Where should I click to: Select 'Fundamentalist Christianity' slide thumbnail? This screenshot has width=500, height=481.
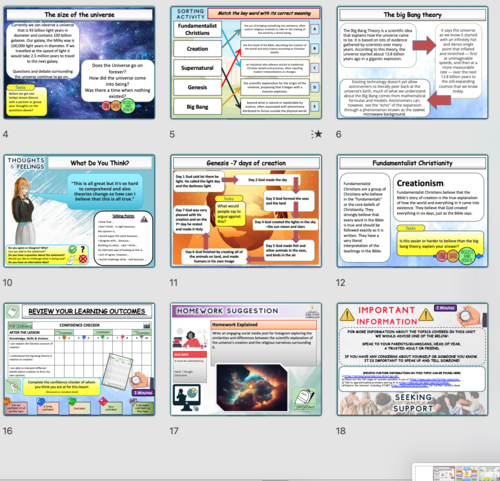(413, 211)
